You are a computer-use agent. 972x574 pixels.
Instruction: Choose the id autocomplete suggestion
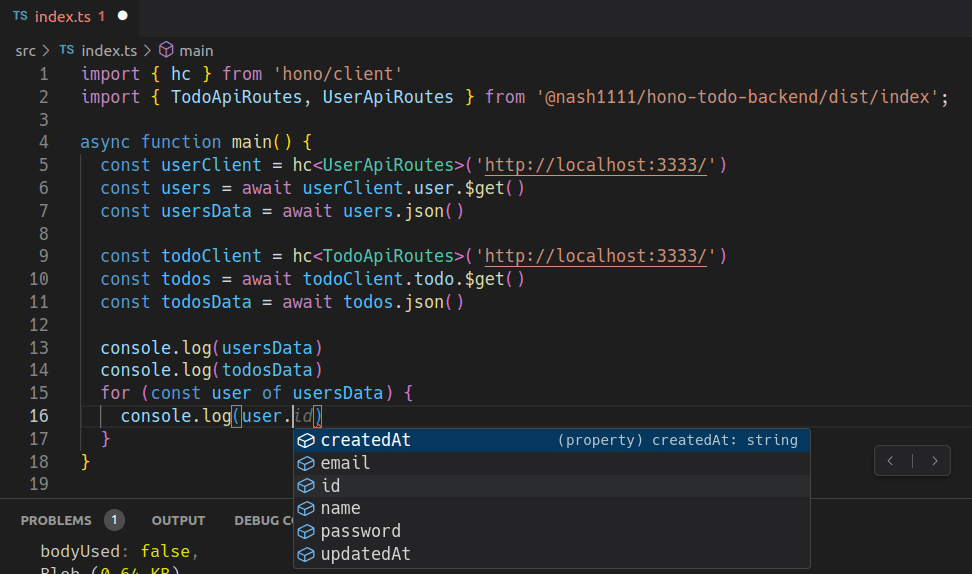[331, 486]
